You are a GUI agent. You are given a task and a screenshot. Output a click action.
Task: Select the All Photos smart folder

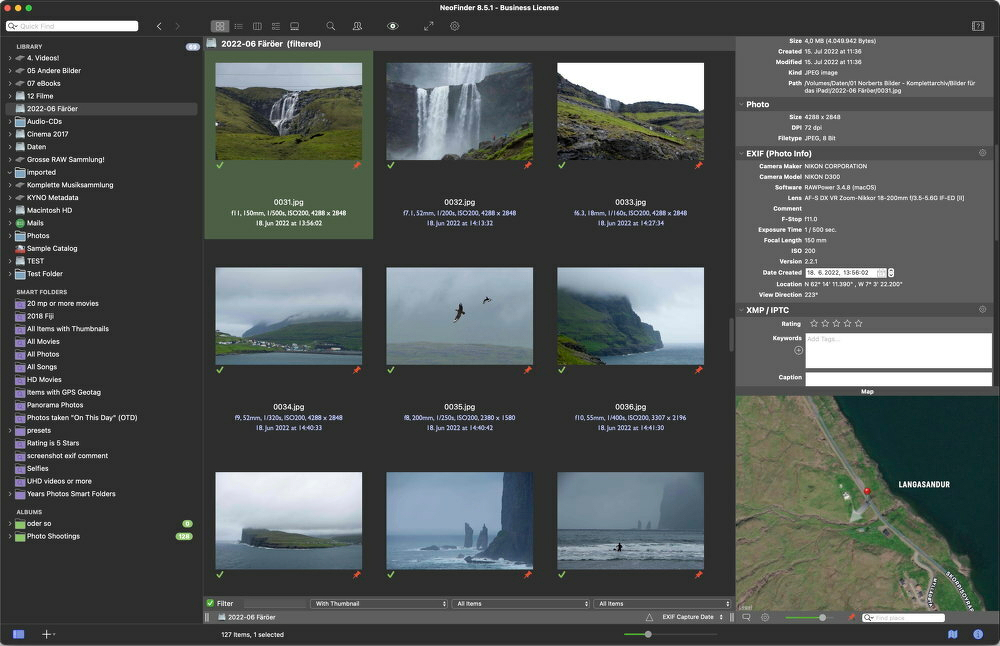click(43, 354)
